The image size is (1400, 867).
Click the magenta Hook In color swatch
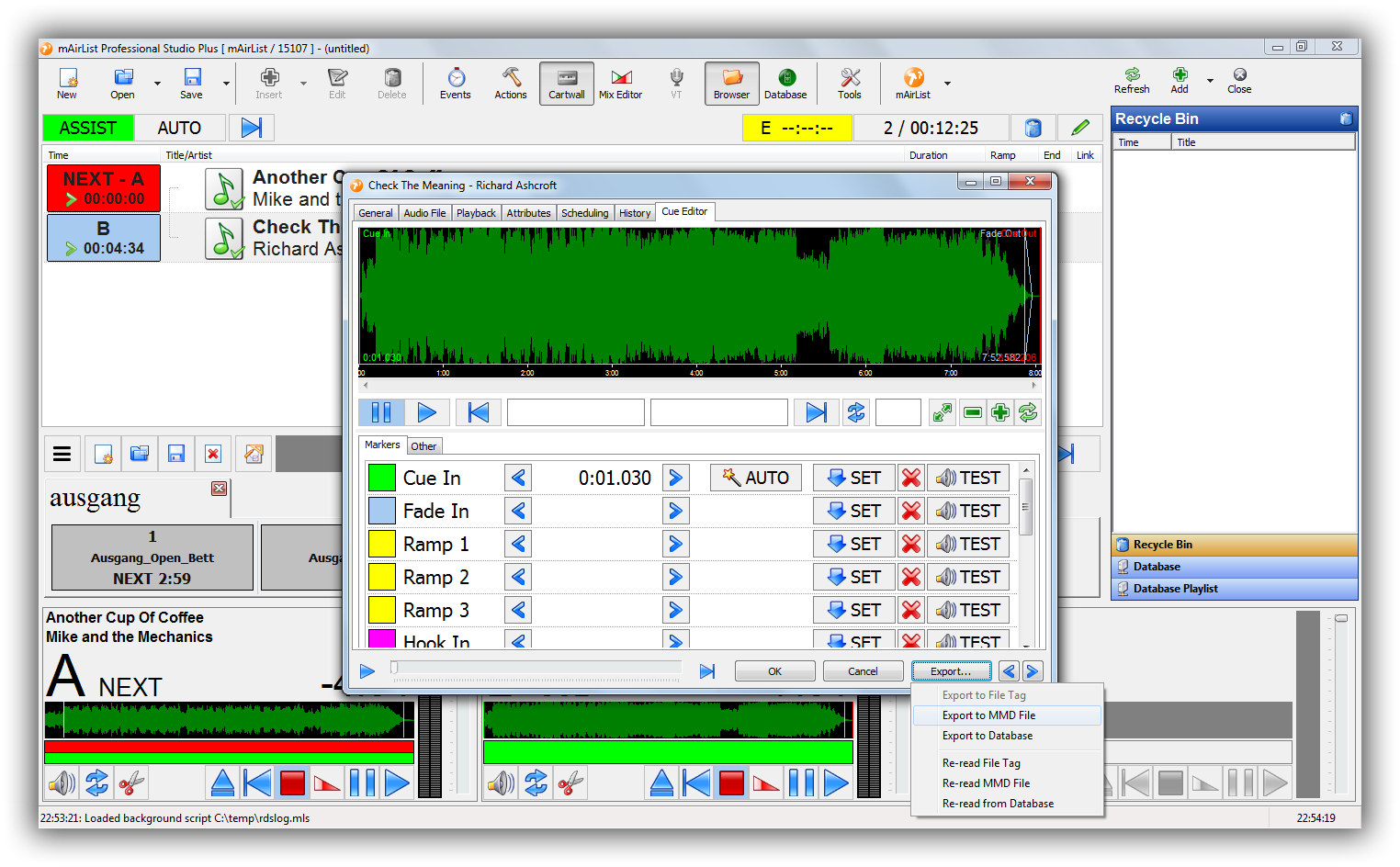pyautogui.click(x=381, y=638)
